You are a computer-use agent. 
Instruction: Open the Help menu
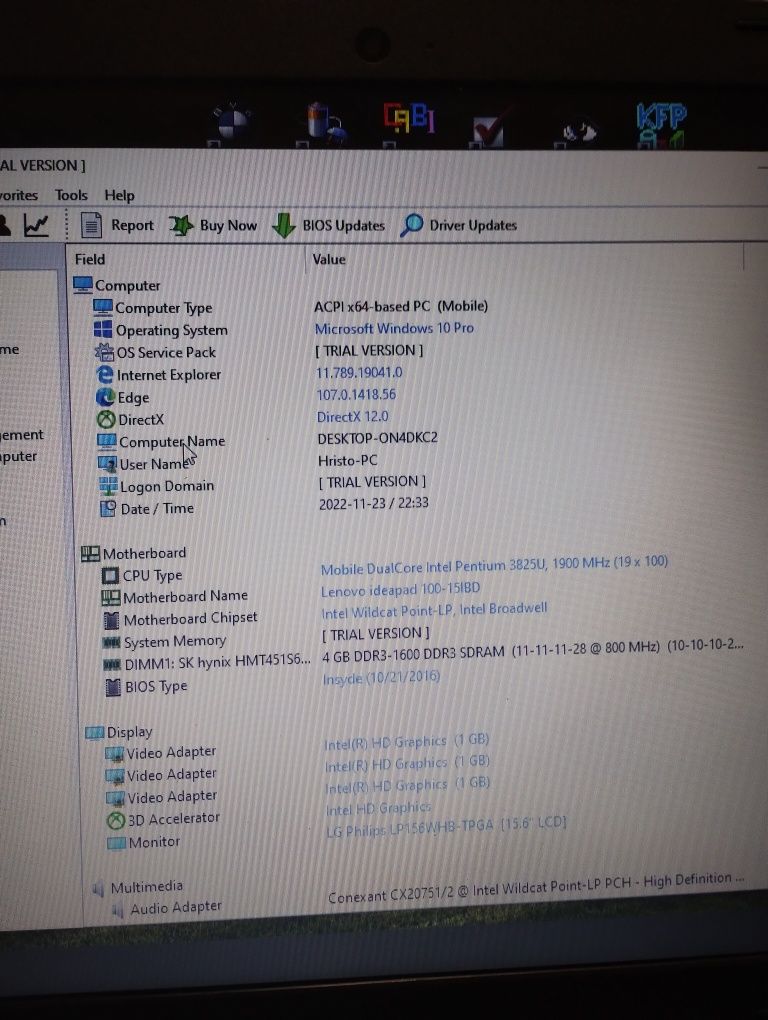click(119, 195)
